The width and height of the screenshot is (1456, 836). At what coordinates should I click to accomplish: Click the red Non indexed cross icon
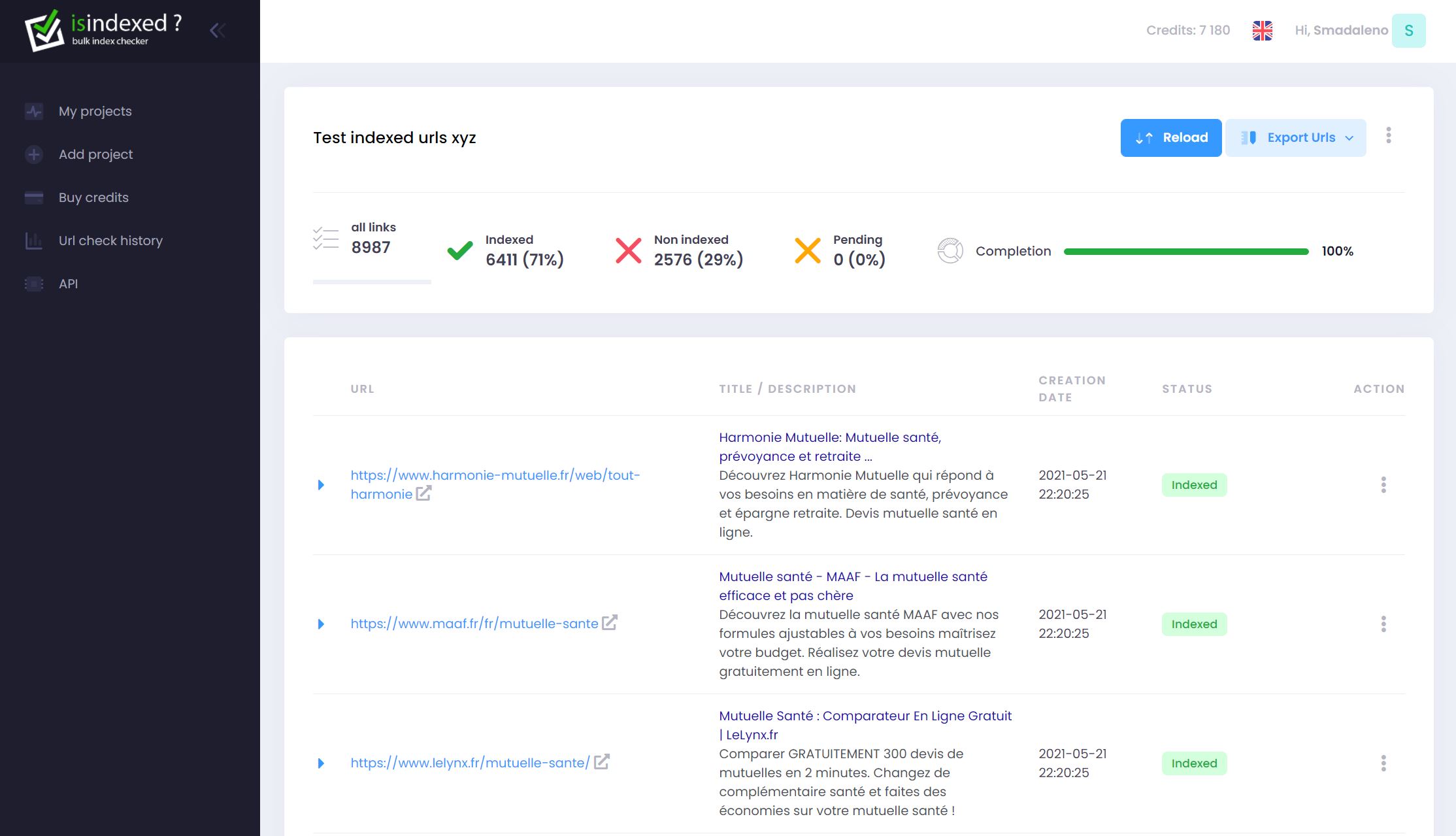[x=628, y=250]
